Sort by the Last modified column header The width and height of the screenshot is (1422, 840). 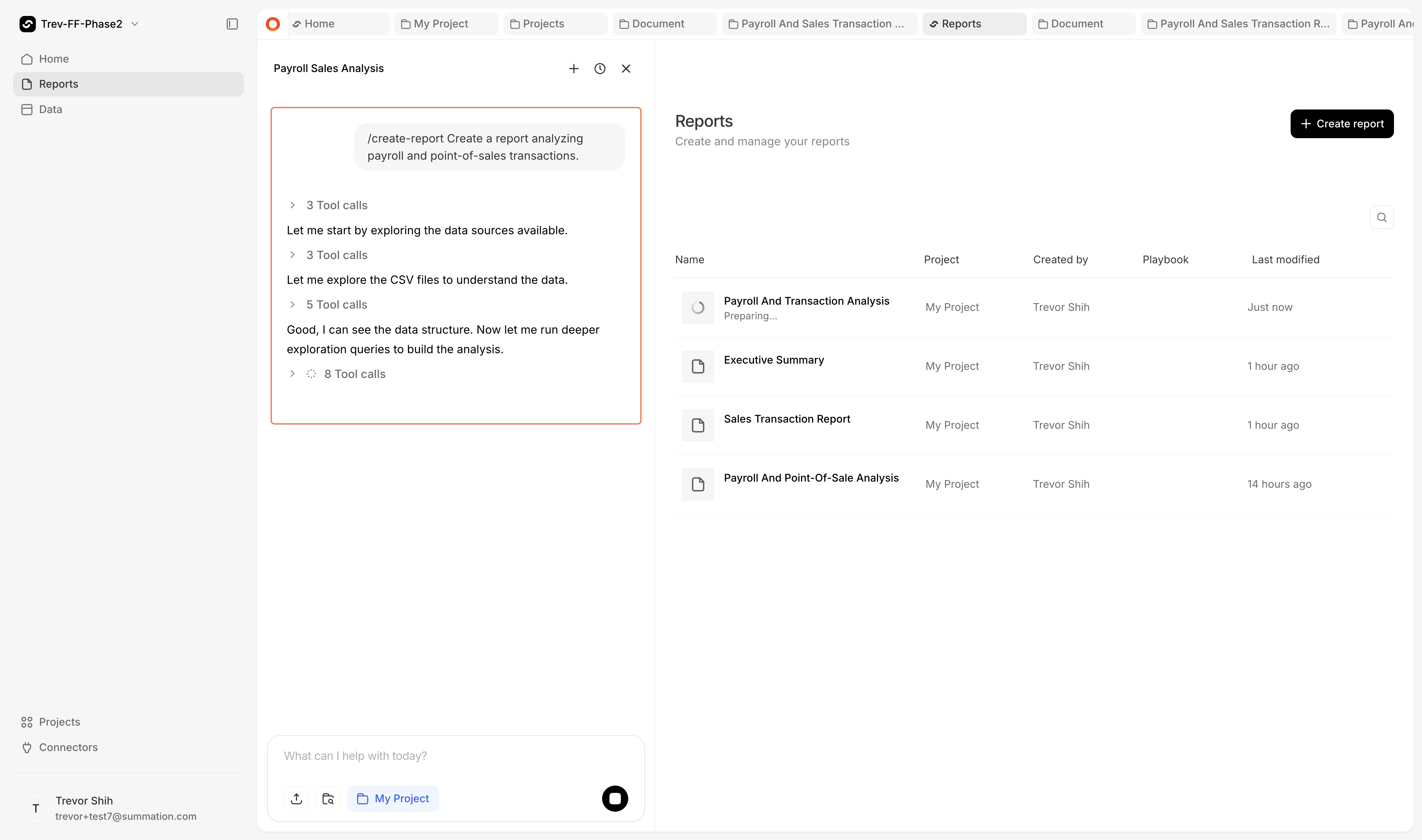(x=1285, y=260)
